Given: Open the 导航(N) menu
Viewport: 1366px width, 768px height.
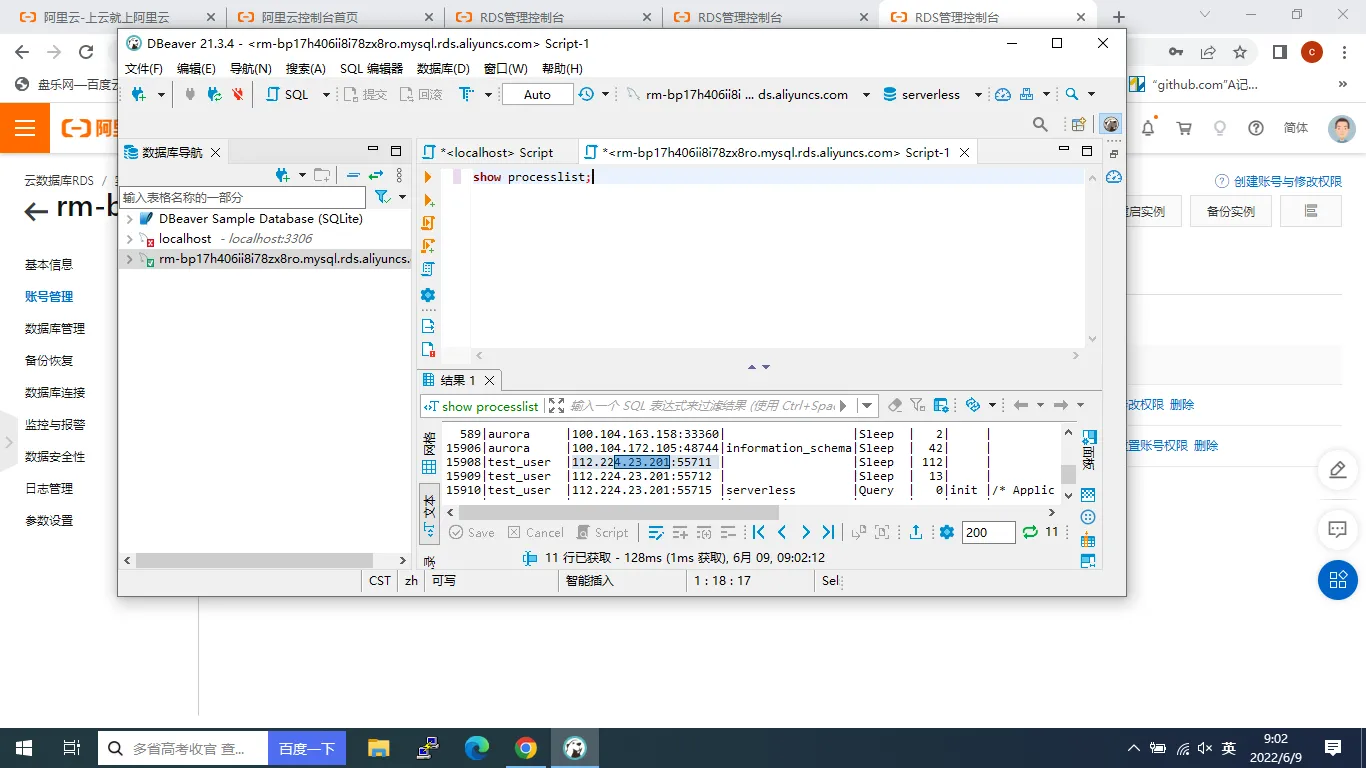Looking at the screenshot, I should 250,68.
